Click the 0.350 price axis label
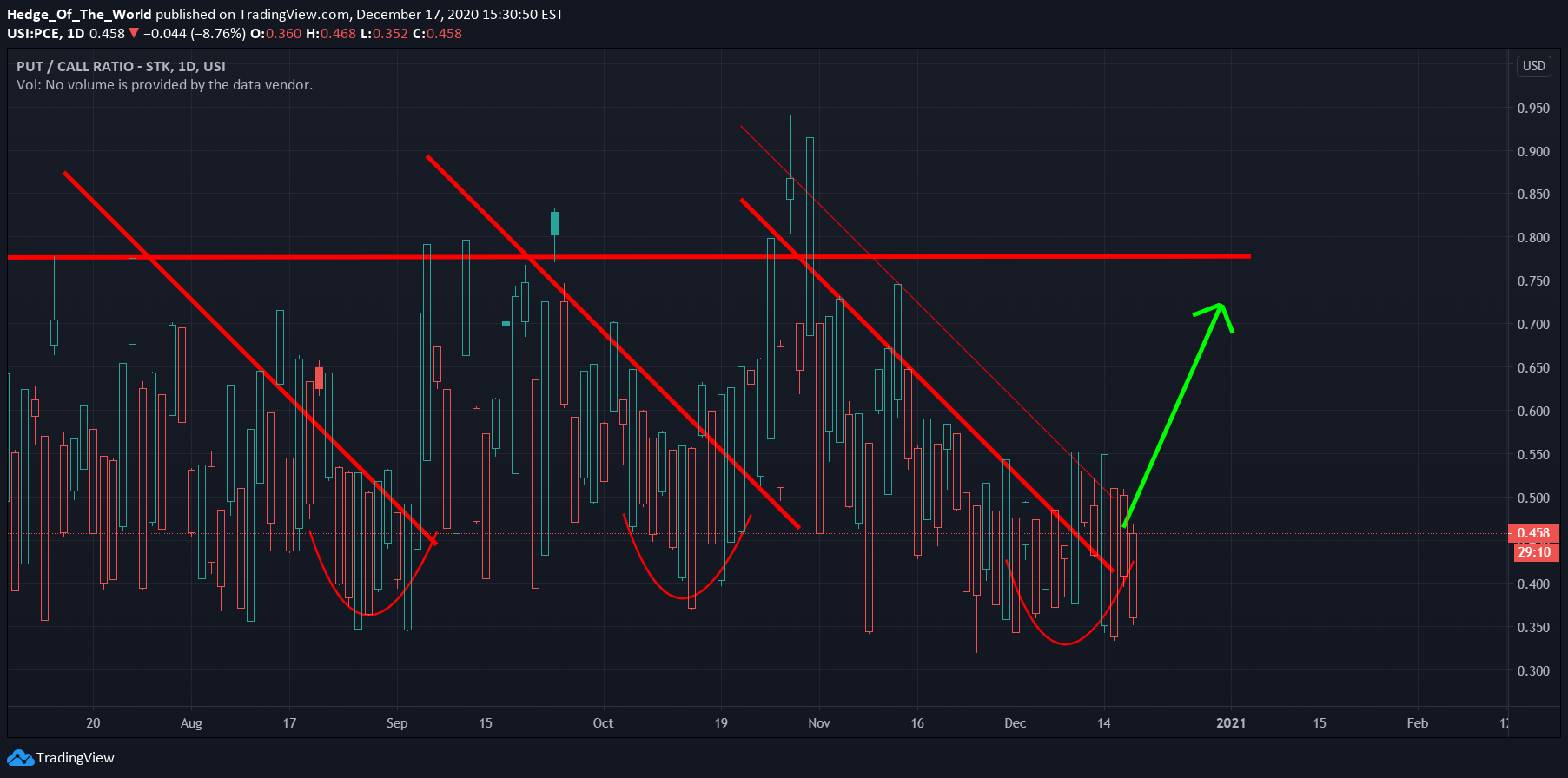This screenshot has width=1568, height=778. [x=1533, y=628]
